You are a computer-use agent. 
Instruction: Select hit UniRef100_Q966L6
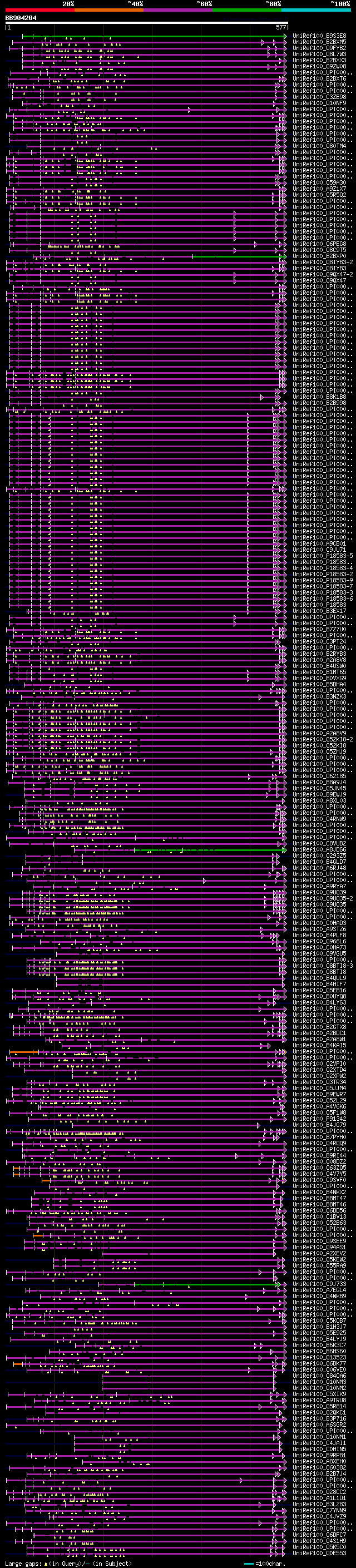point(319,941)
